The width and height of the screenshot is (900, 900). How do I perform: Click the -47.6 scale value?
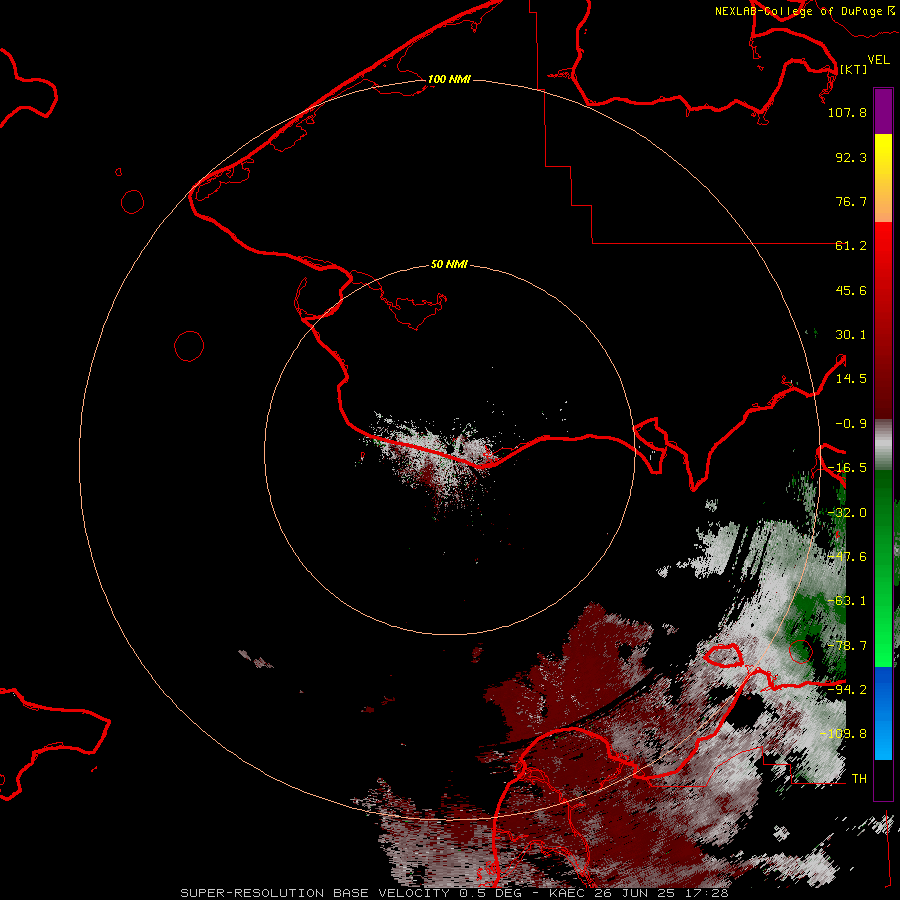(x=847, y=557)
